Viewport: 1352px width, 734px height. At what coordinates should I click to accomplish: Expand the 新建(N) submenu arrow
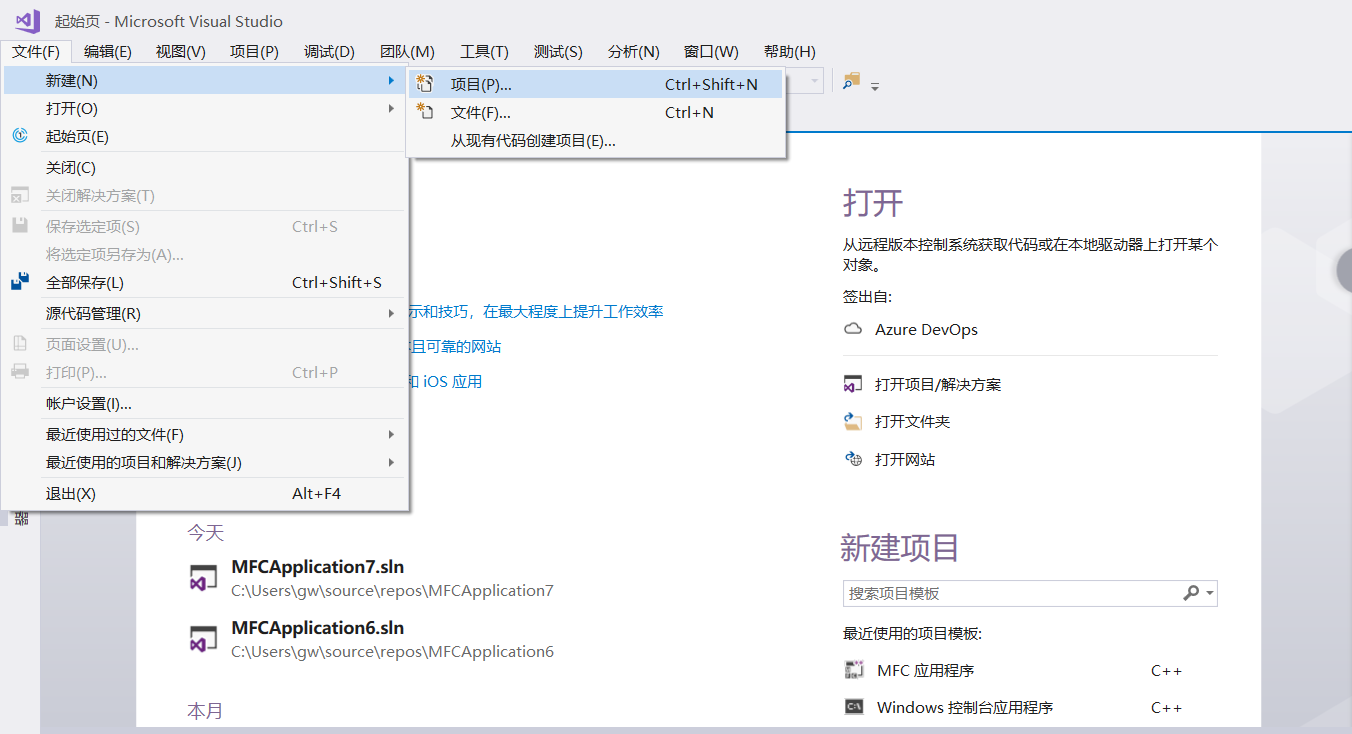click(391, 80)
